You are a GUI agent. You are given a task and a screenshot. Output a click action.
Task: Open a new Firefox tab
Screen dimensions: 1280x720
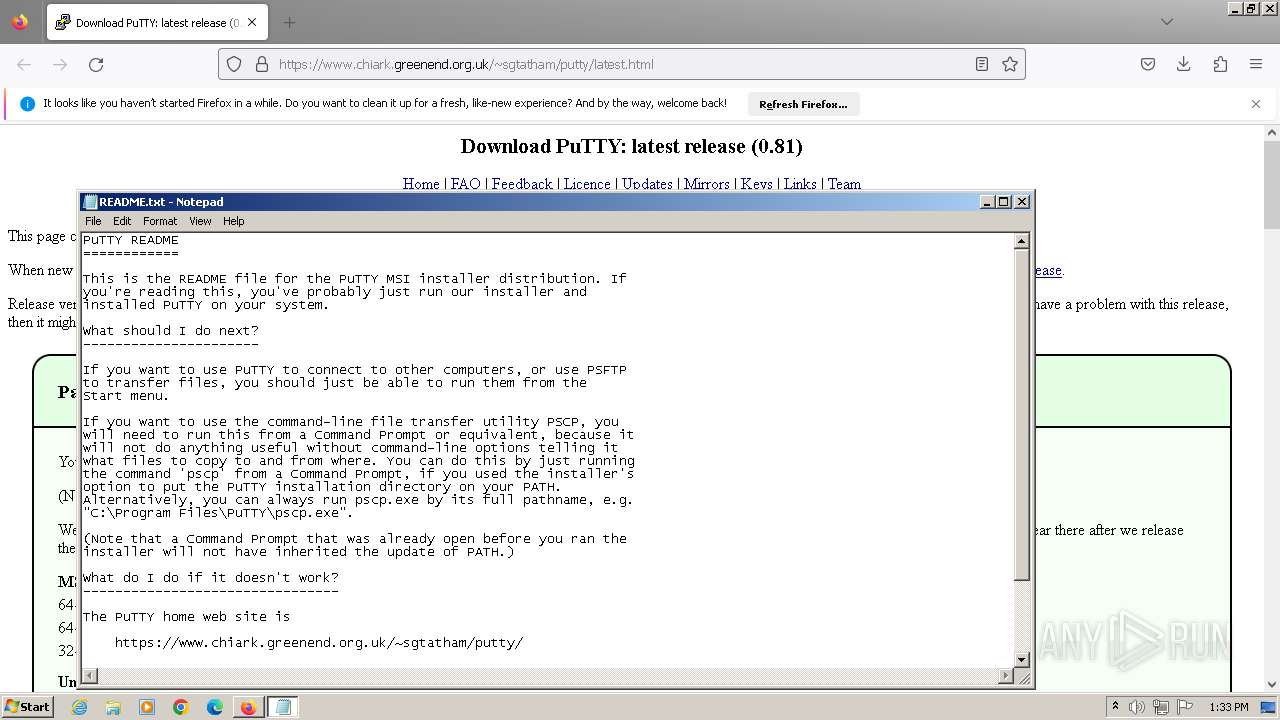coord(289,22)
